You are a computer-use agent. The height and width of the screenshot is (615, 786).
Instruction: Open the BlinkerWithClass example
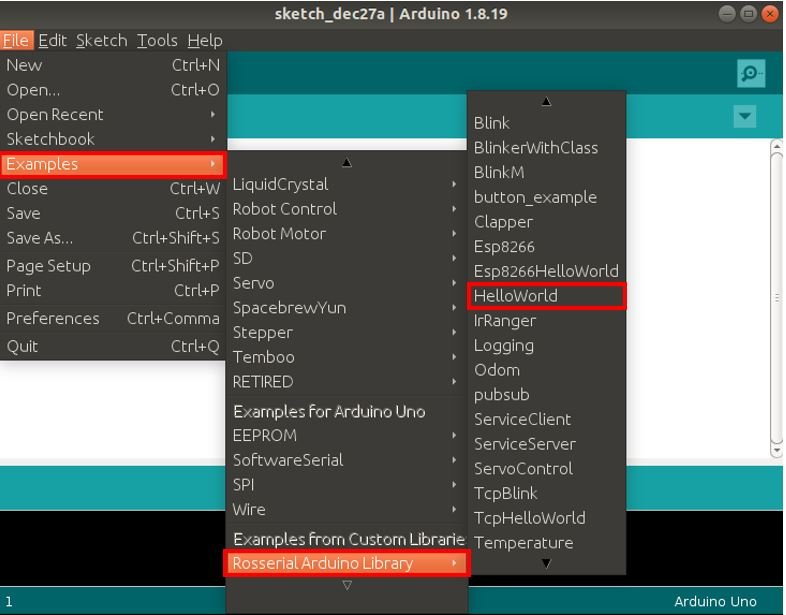[546, 148]
